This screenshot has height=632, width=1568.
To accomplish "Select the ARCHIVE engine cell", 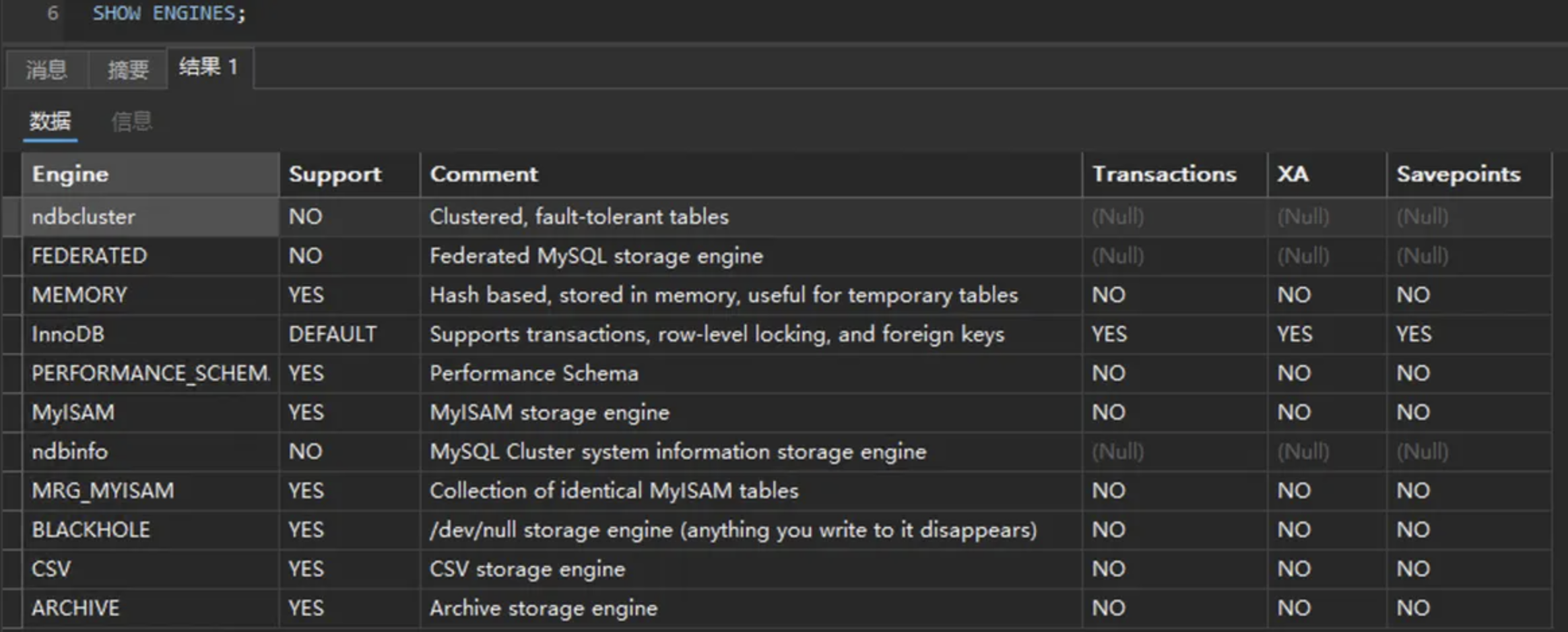I will pyautogui.click(x=75, y=608).
